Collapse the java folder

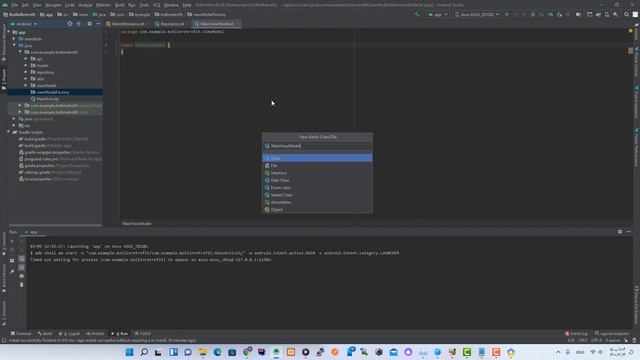(14, 45)
